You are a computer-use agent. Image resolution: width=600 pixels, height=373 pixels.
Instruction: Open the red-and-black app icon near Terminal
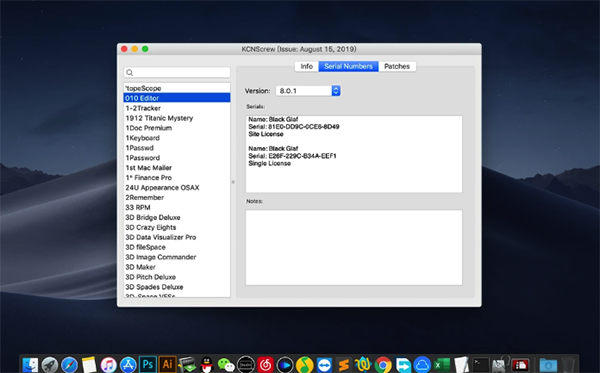pyautogui.click(x=520, y=365)
